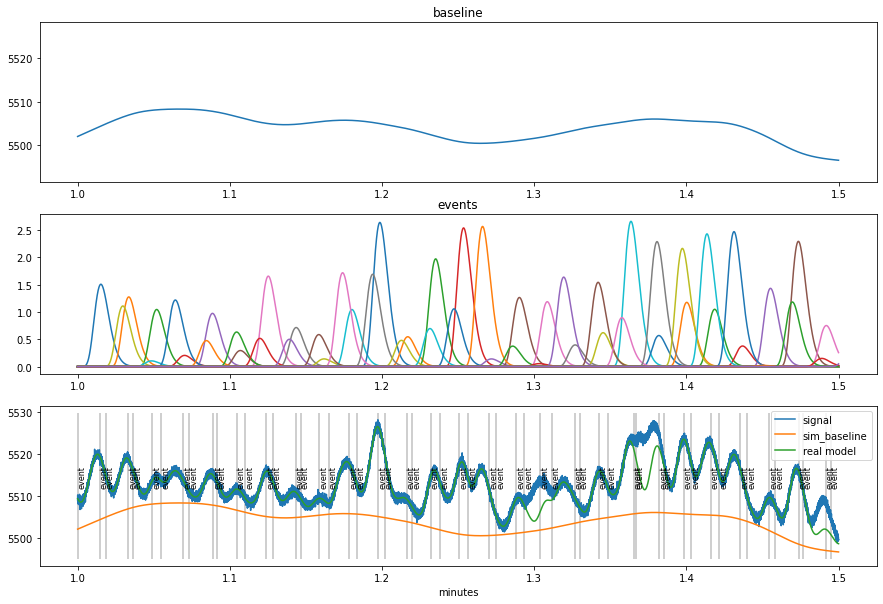Image resolution: width=883 pixels, height=604 pixels.
Task: Click the 'minutes' x-axis label
Action: pos(458,592)
